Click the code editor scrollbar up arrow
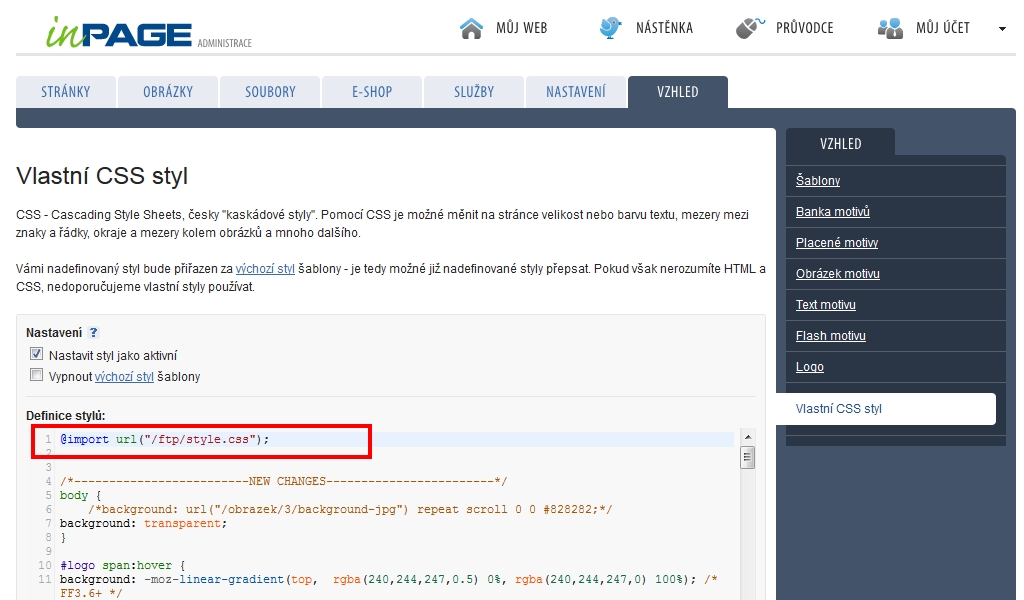The width and height of the screenshot is (1024, 600). pyautogui.click(x=746, y=438)
